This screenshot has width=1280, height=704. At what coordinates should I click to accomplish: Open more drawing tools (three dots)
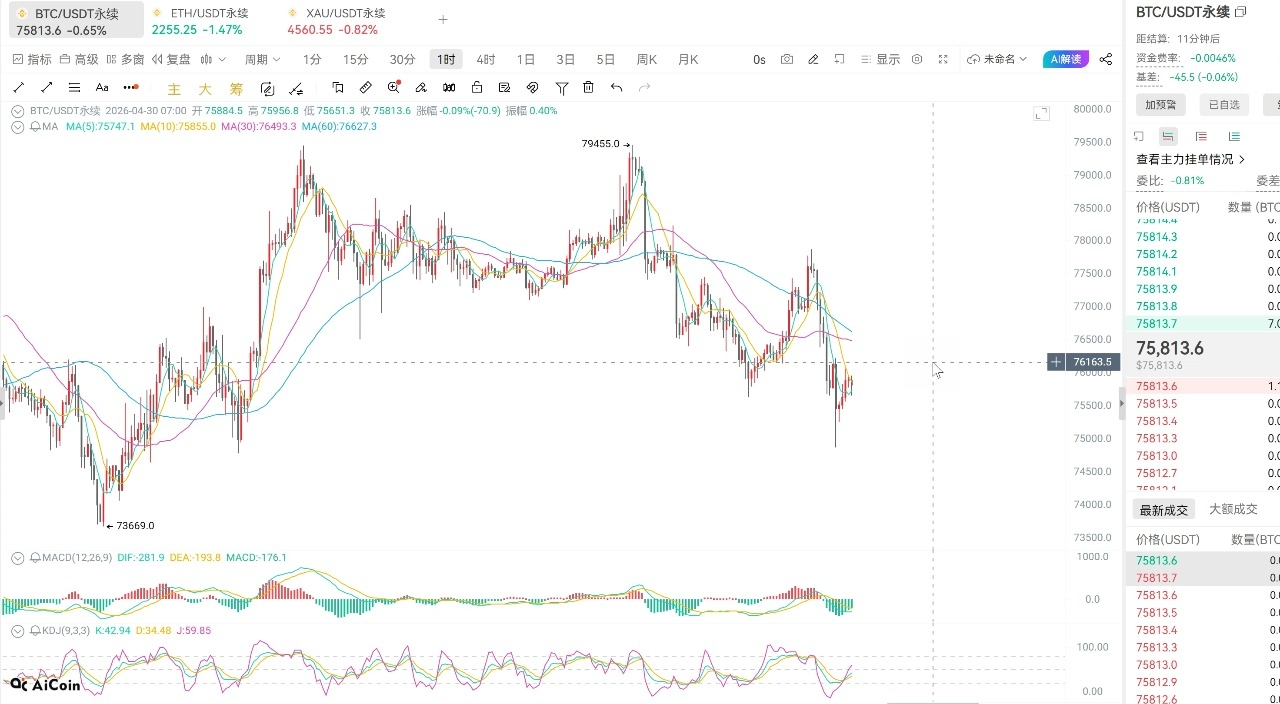coord(131,88)
